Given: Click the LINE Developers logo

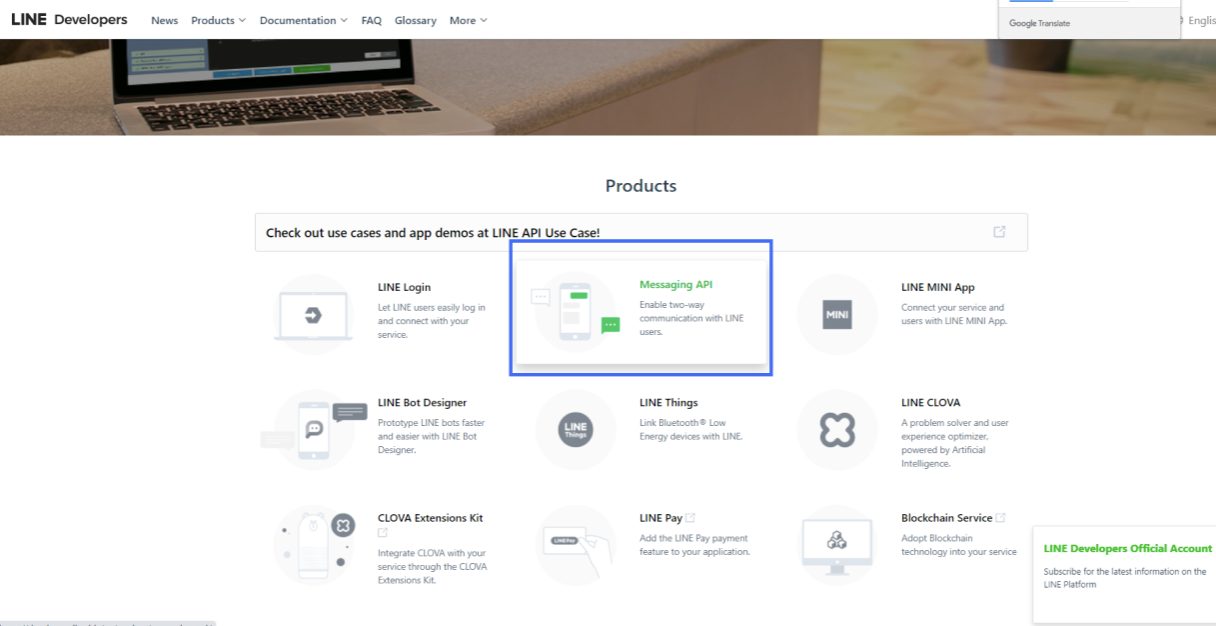Looking at the screenshot, I should click(69, 20).
